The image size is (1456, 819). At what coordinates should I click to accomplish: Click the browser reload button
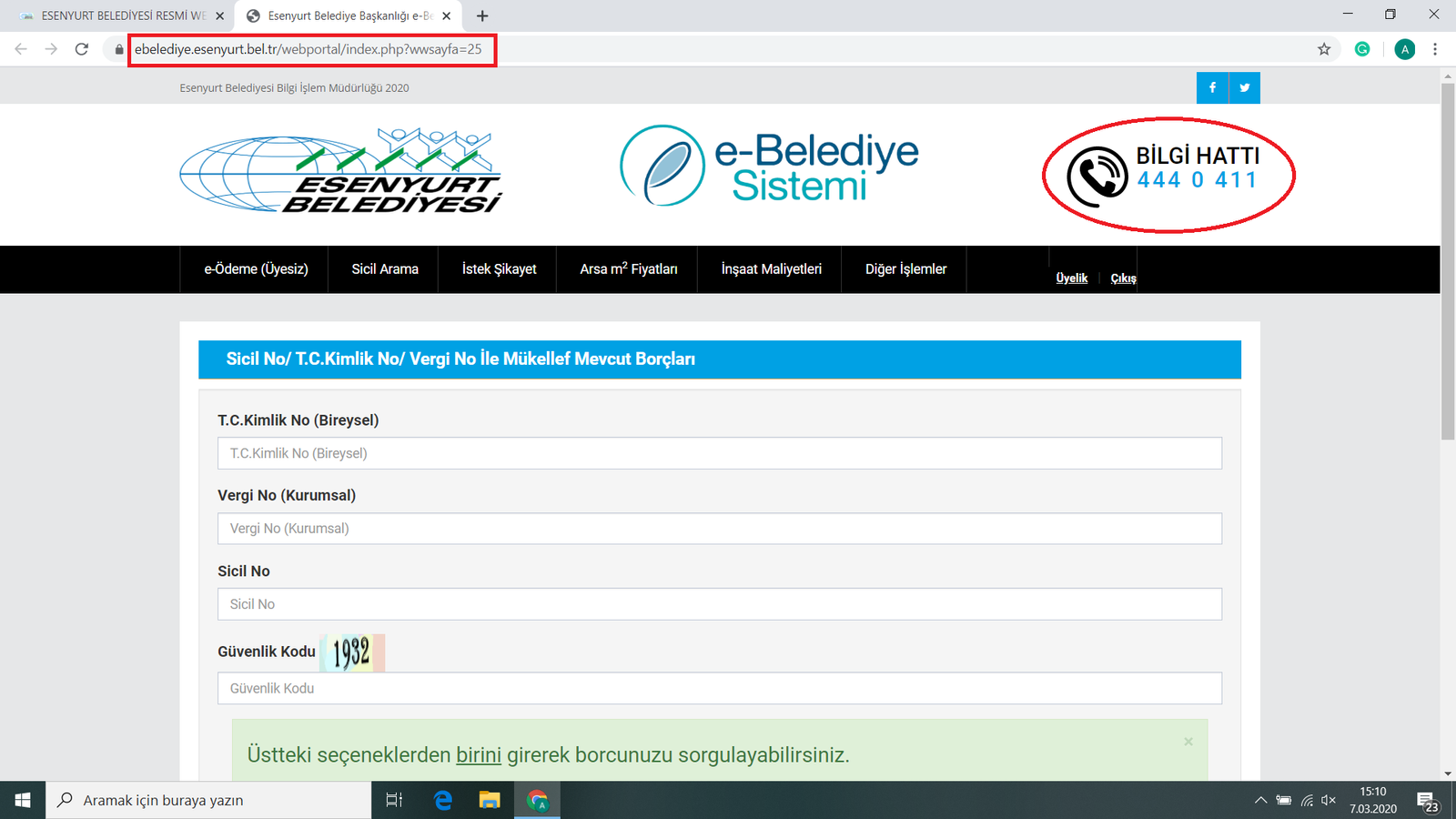tap(82, 49)
